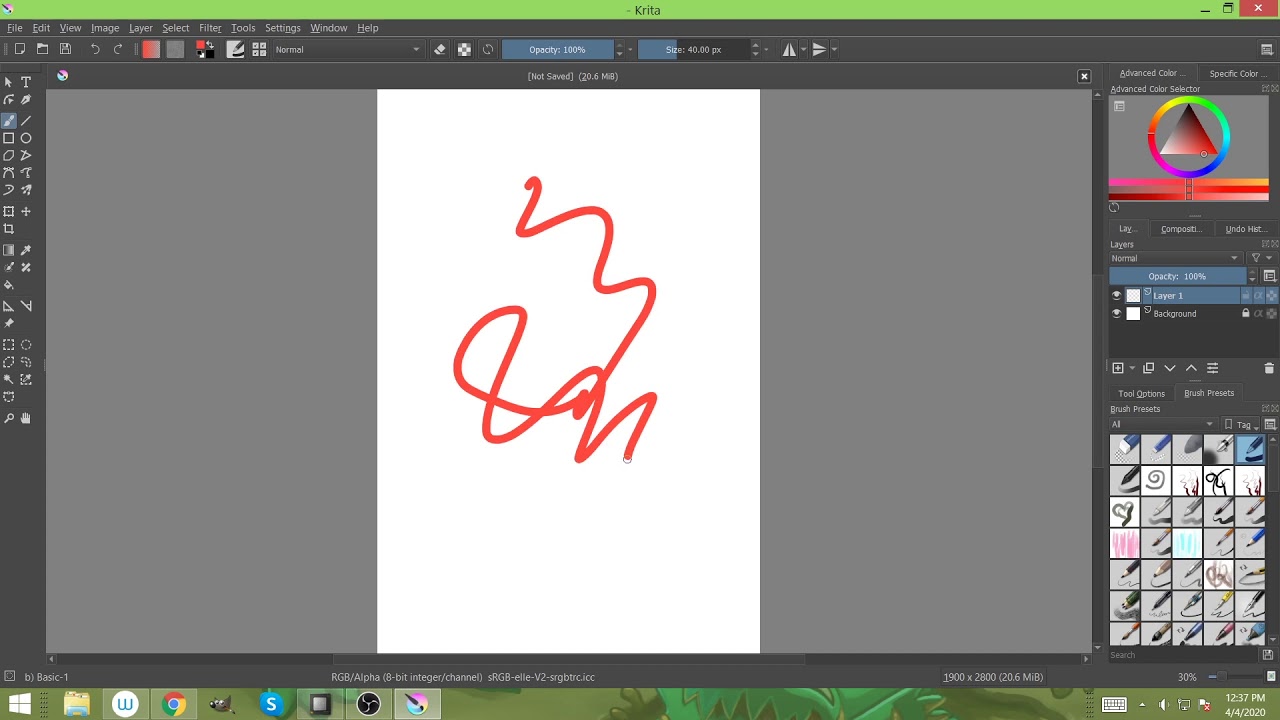
Task: Open the brush preset chooser grid icon
Action: tap(259, 49)
